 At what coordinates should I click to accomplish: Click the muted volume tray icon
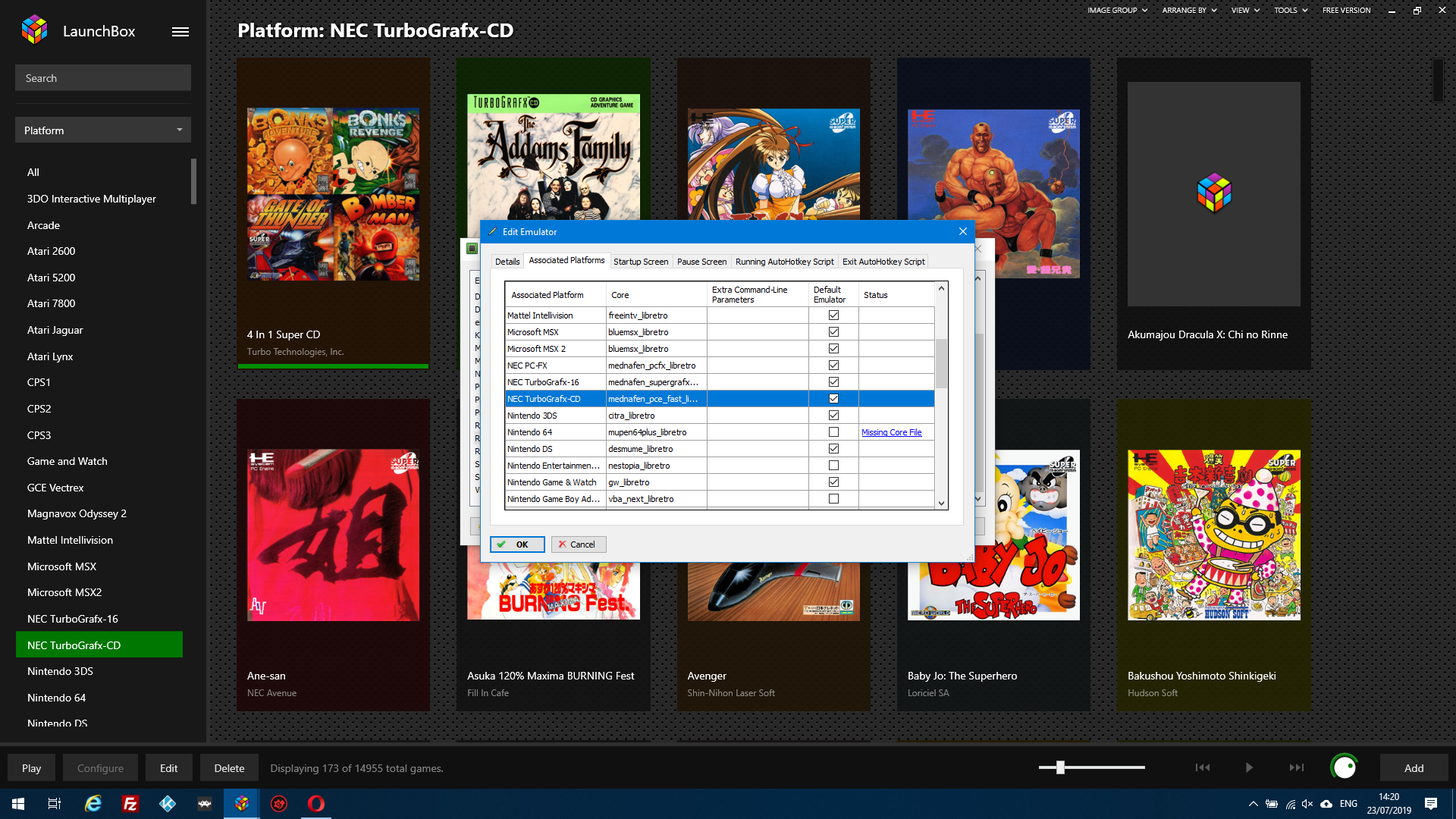[x=1307, y=804]
